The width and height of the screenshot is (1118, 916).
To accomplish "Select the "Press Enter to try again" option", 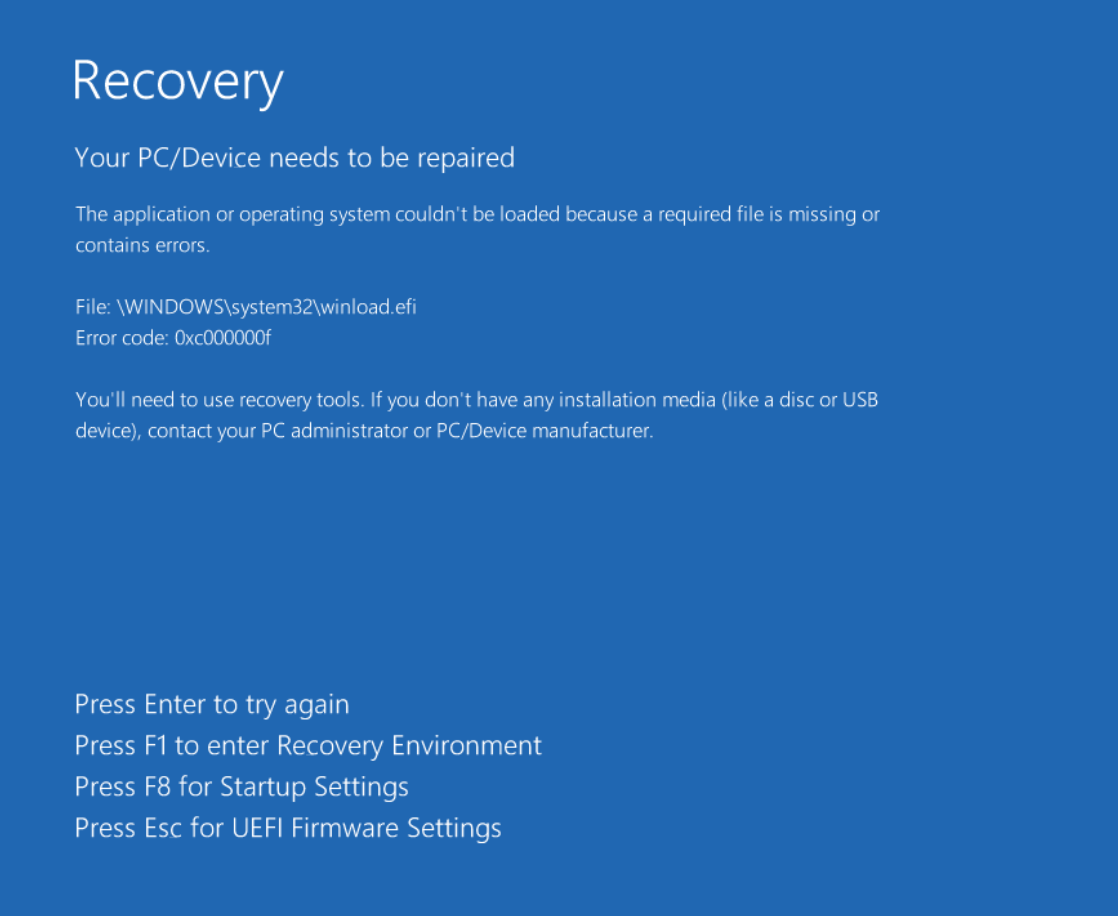I will click(212, 705).
